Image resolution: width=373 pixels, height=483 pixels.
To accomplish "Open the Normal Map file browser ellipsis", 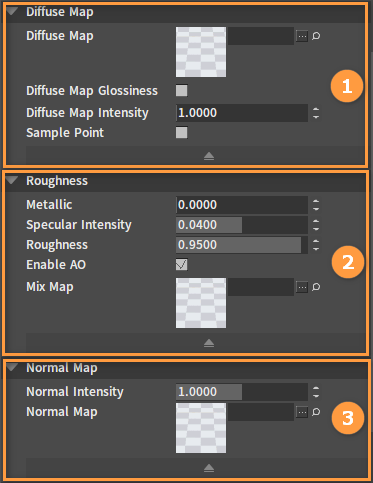I will tap(302, 412).
